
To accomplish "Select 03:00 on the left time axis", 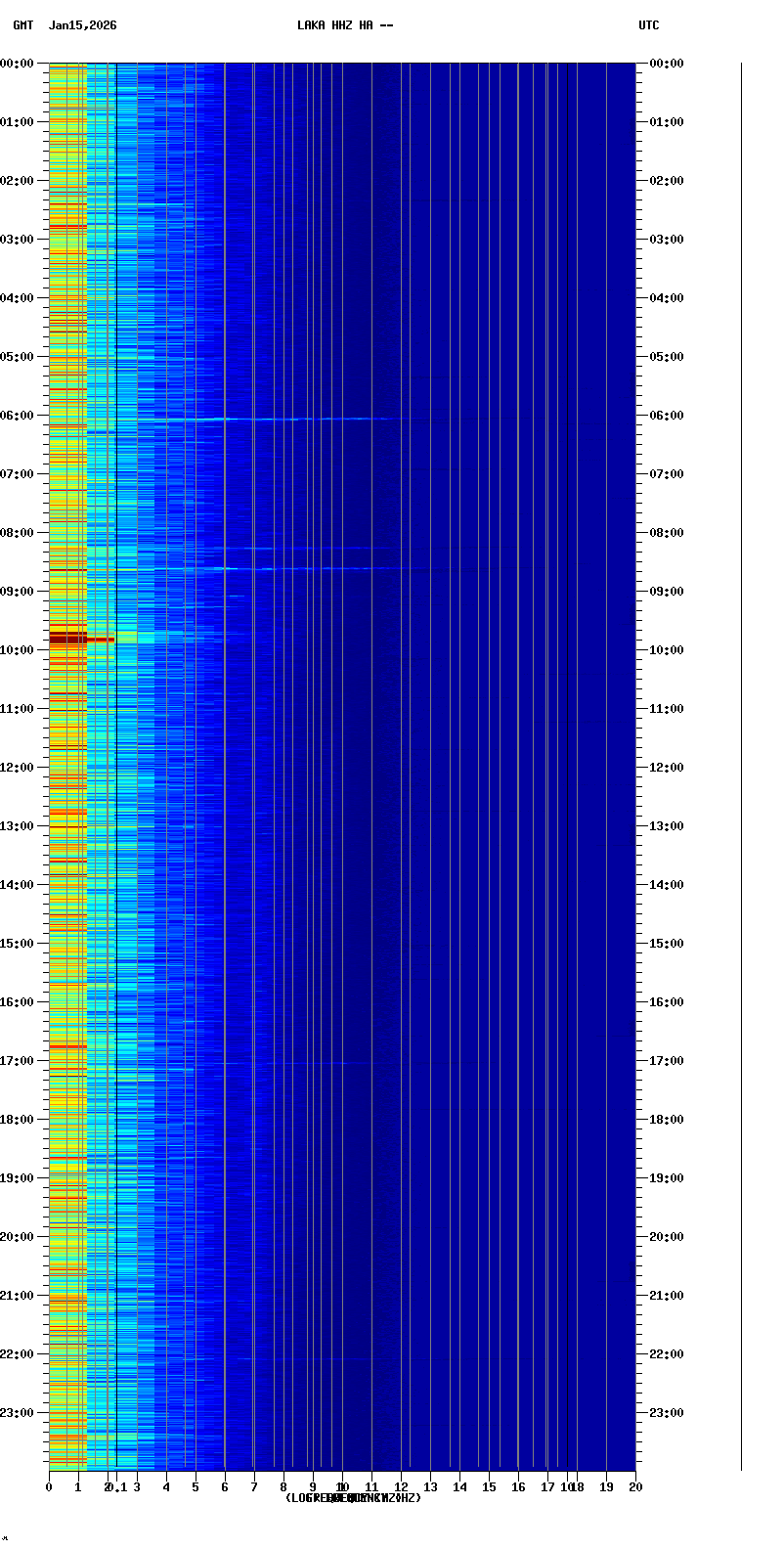I will coord(17,240).
